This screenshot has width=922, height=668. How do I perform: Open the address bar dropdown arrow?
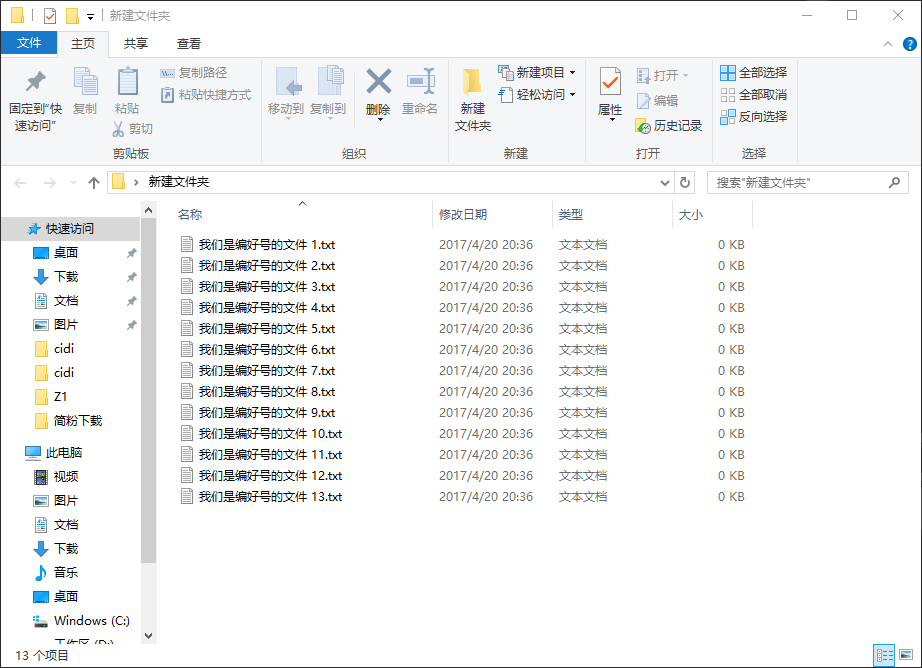click(x=664, y=182)
